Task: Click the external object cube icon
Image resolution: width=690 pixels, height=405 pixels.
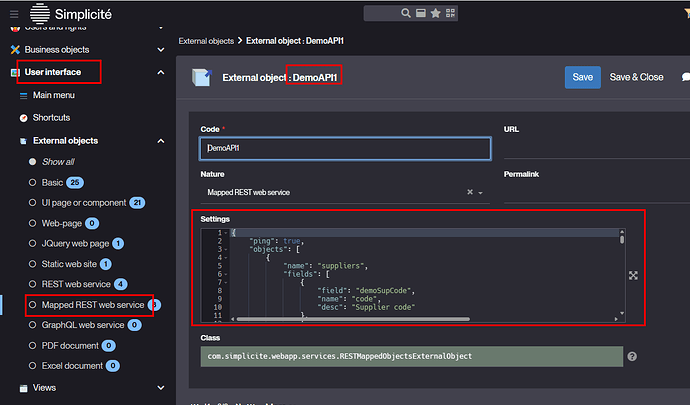Action: click(x=202, y=77)
